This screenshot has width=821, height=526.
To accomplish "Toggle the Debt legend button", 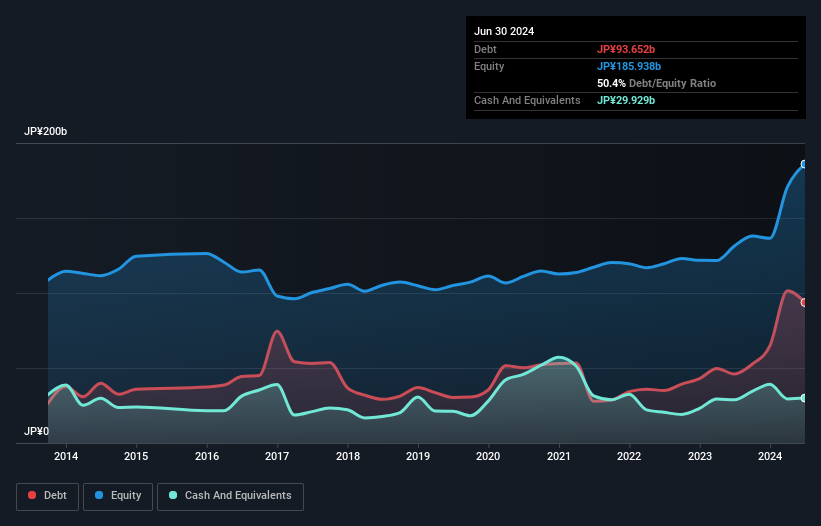I will [47, 496].
